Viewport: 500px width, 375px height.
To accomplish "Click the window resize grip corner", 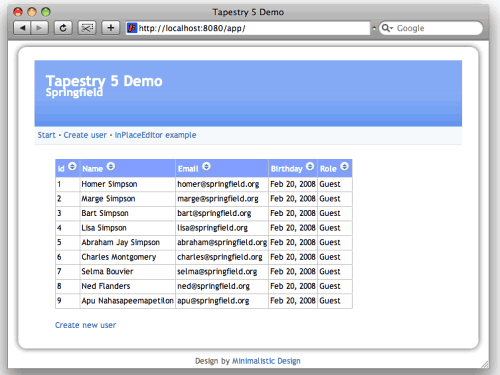I will pos(485,365).
